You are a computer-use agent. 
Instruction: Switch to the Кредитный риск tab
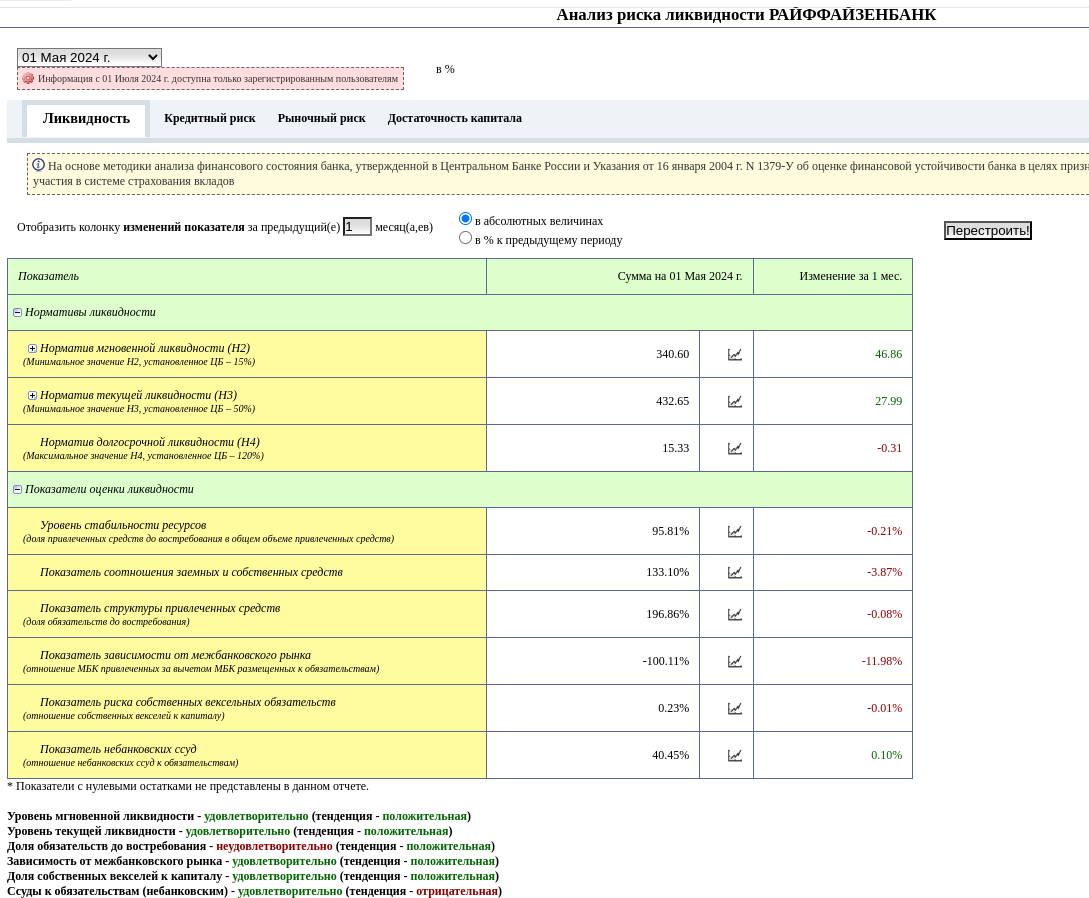[210, 118]
